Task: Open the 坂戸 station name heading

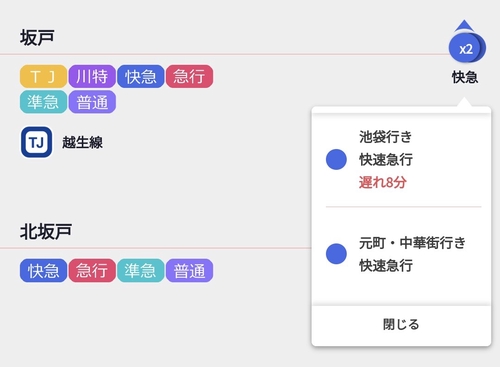Action: [x=37, y=37]
